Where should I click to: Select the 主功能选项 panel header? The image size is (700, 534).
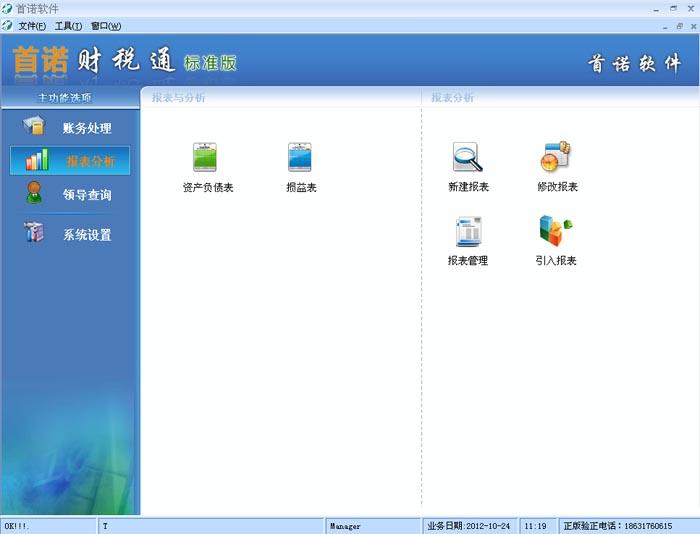[x=70, y=98]
